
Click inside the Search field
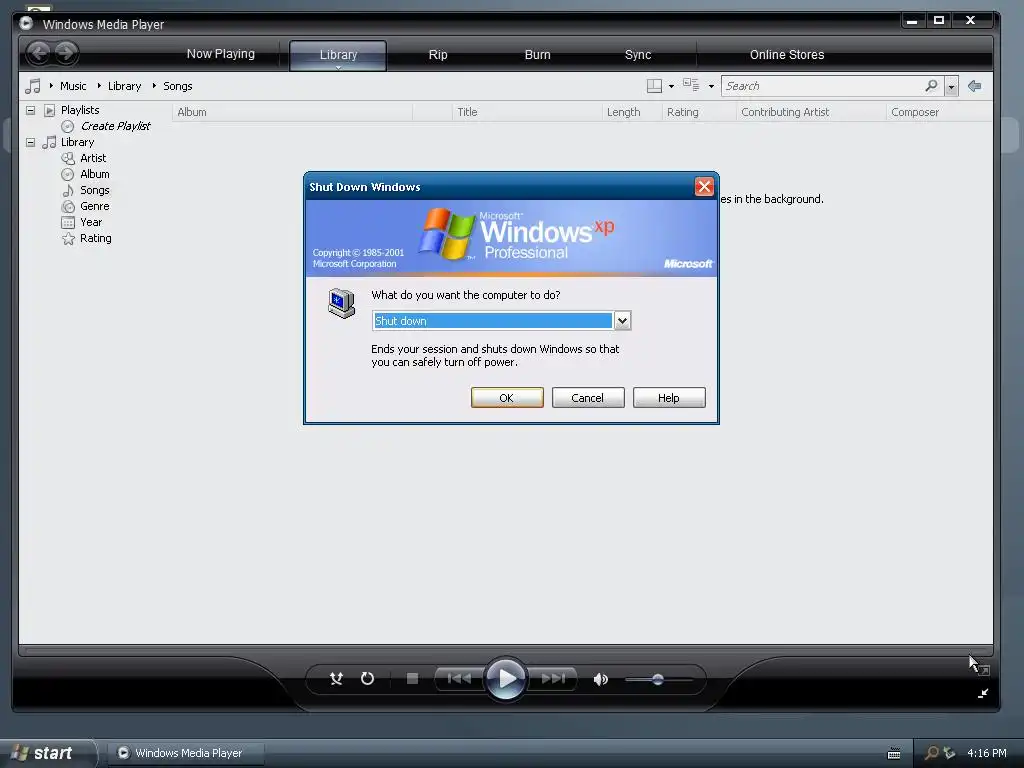[822, 86]
